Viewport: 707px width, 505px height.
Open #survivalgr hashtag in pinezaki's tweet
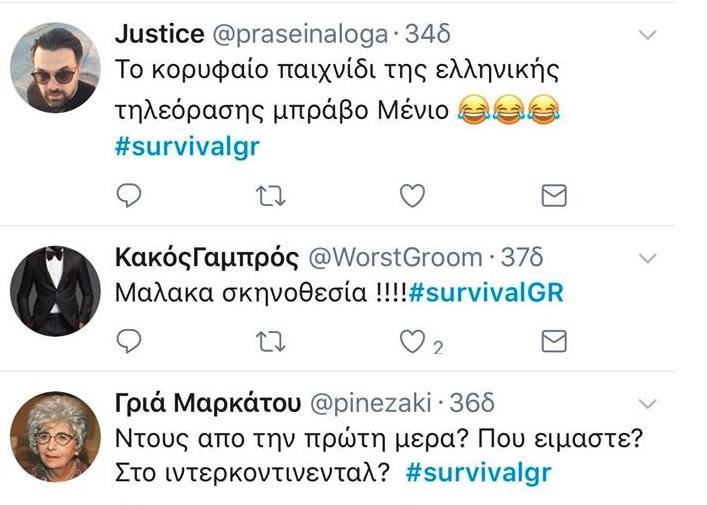[478, 473]
